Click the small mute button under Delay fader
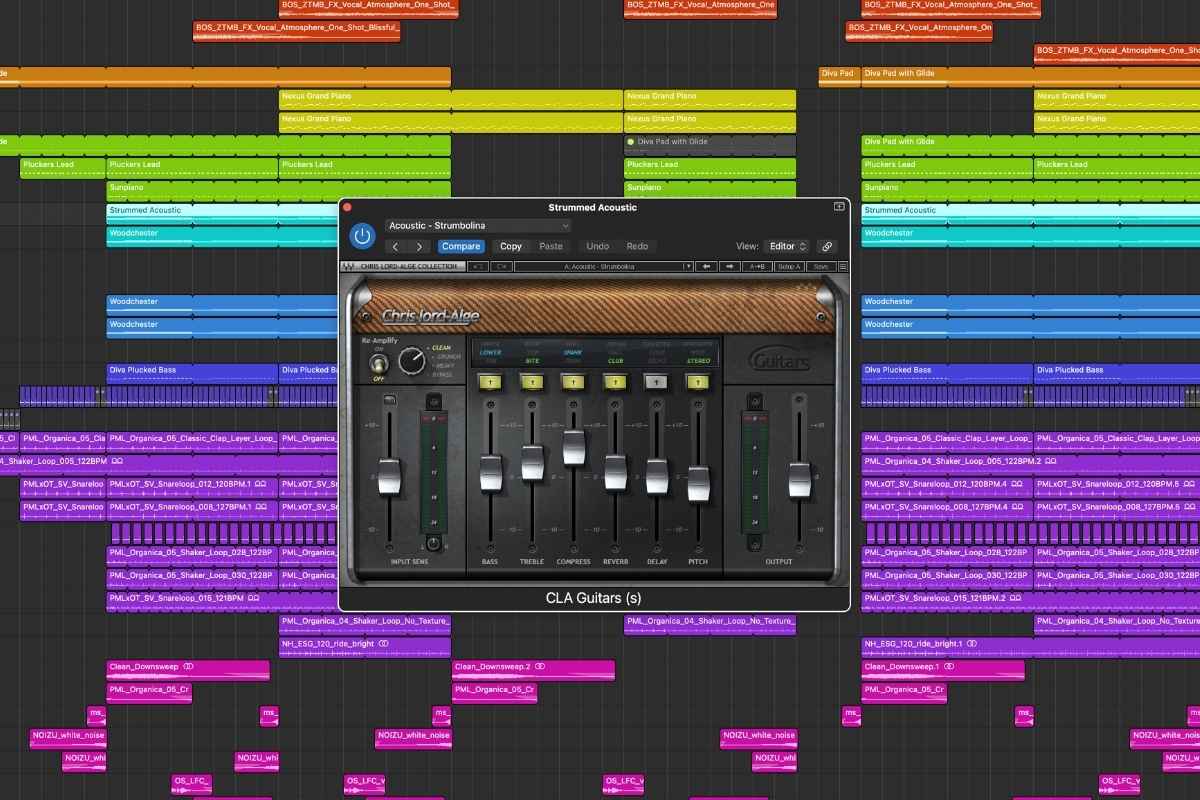 click(x=657, y=549)
